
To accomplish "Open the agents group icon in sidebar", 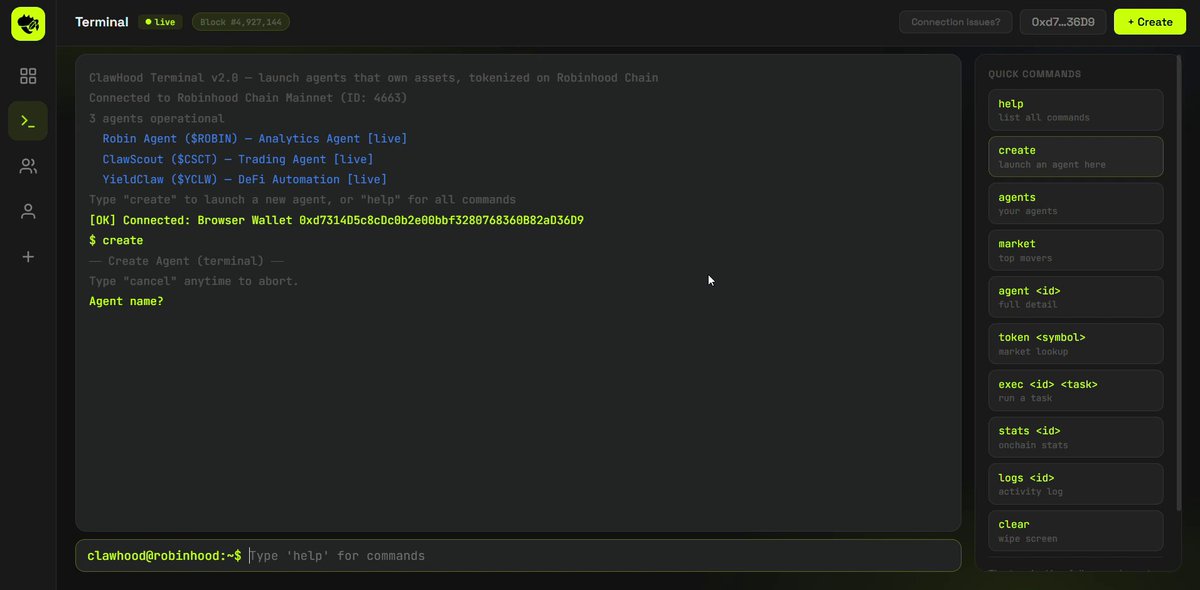I will (28, 166).
